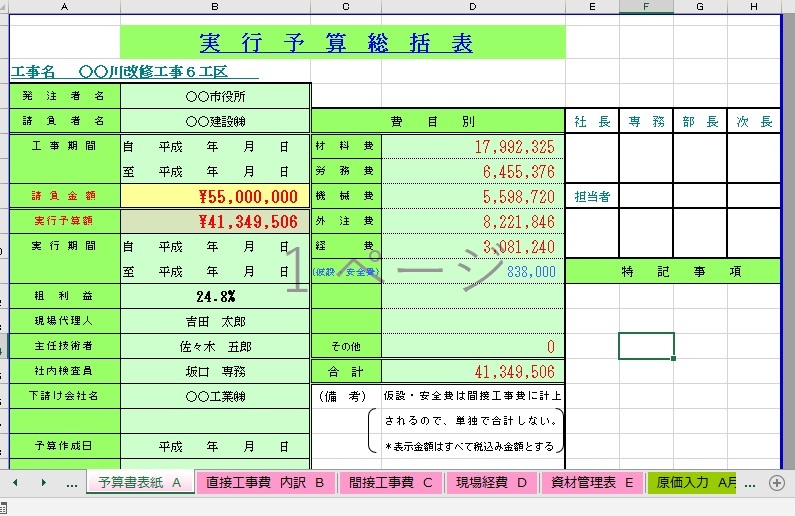Image resolution: width=795 pixels, height=516 pixels.
Task: Click the 担当者 label cell
Action: pyautogui.click(x=592, y=196)
